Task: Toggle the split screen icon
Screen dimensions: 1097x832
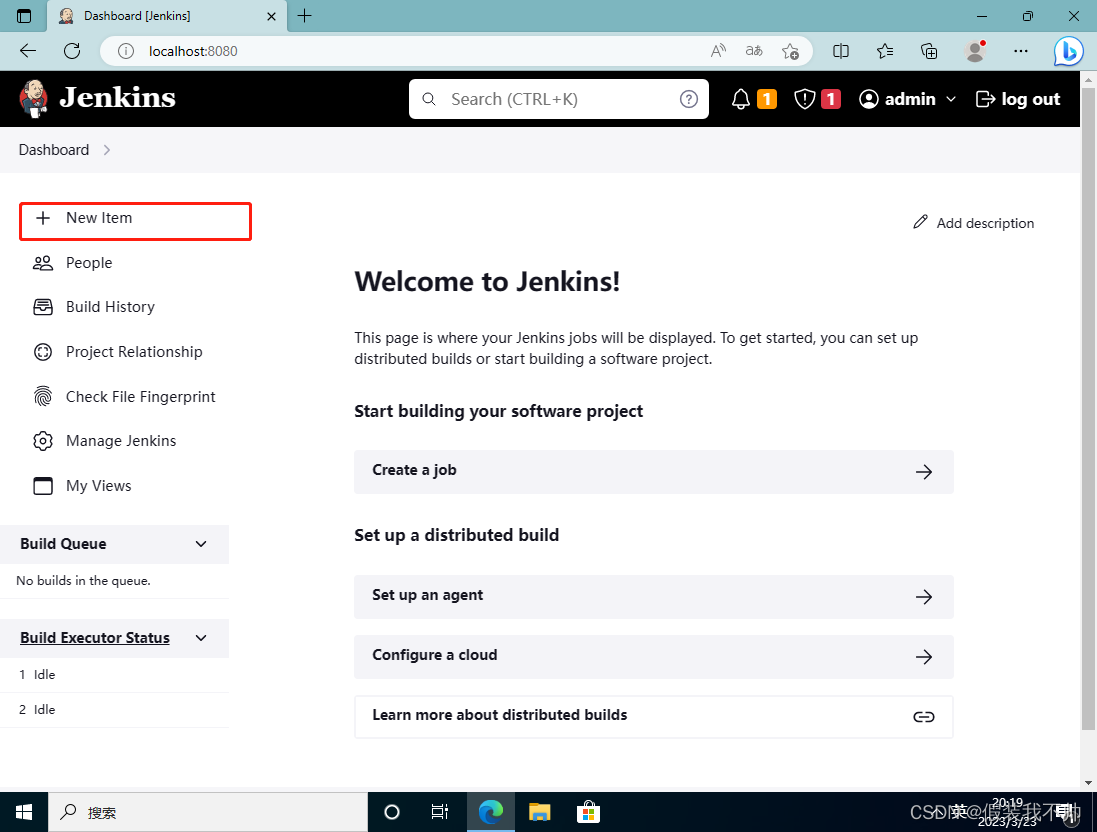Action: click(841, 50)
